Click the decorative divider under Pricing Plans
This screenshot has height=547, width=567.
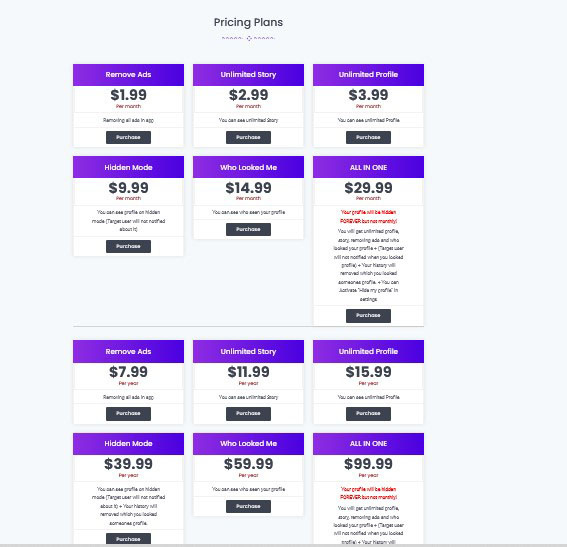click(248, 38)
